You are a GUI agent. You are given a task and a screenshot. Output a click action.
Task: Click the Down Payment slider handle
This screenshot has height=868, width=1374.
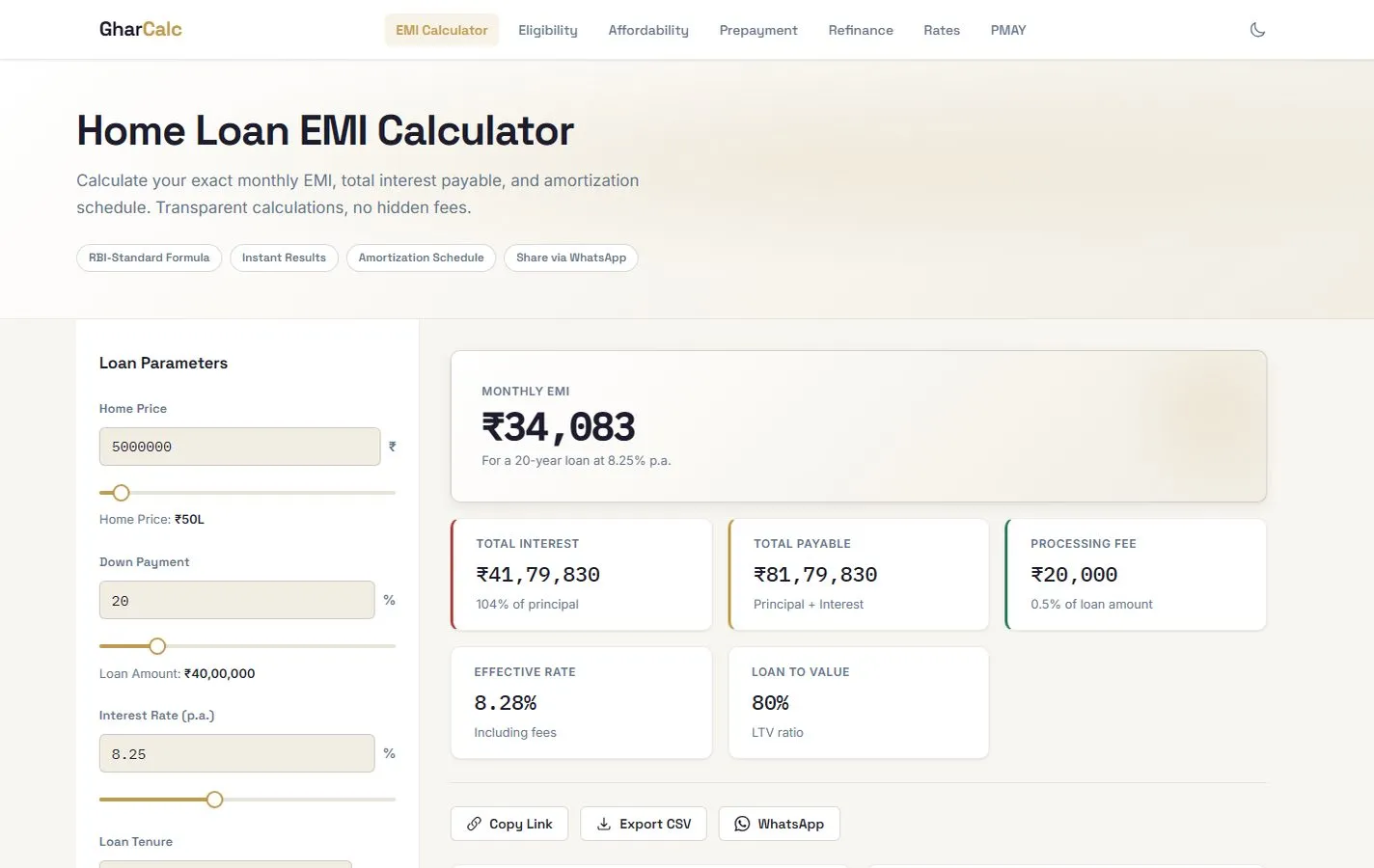click(x=157, y=646)
